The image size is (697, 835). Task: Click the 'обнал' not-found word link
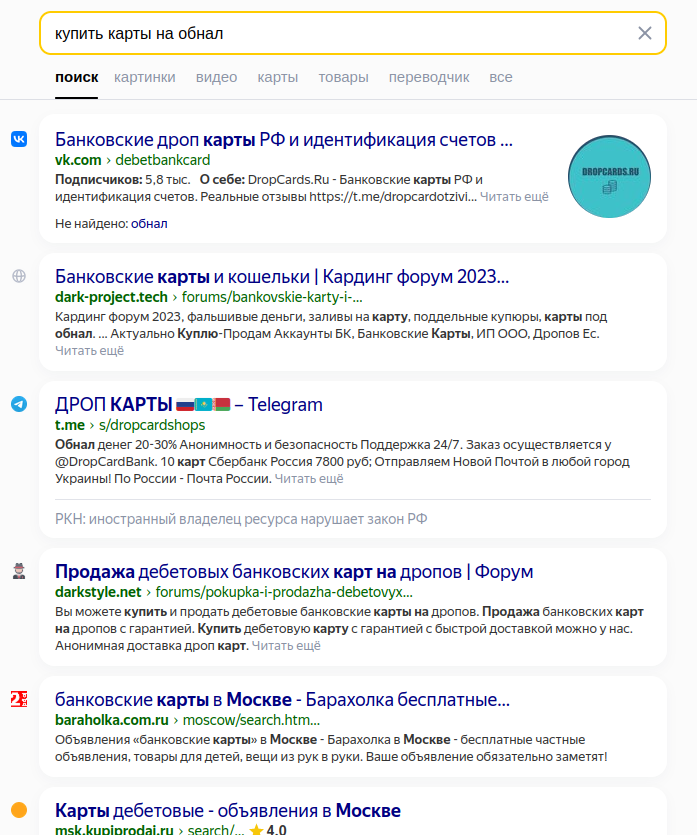pyautogui.click(x=149, y=224)
